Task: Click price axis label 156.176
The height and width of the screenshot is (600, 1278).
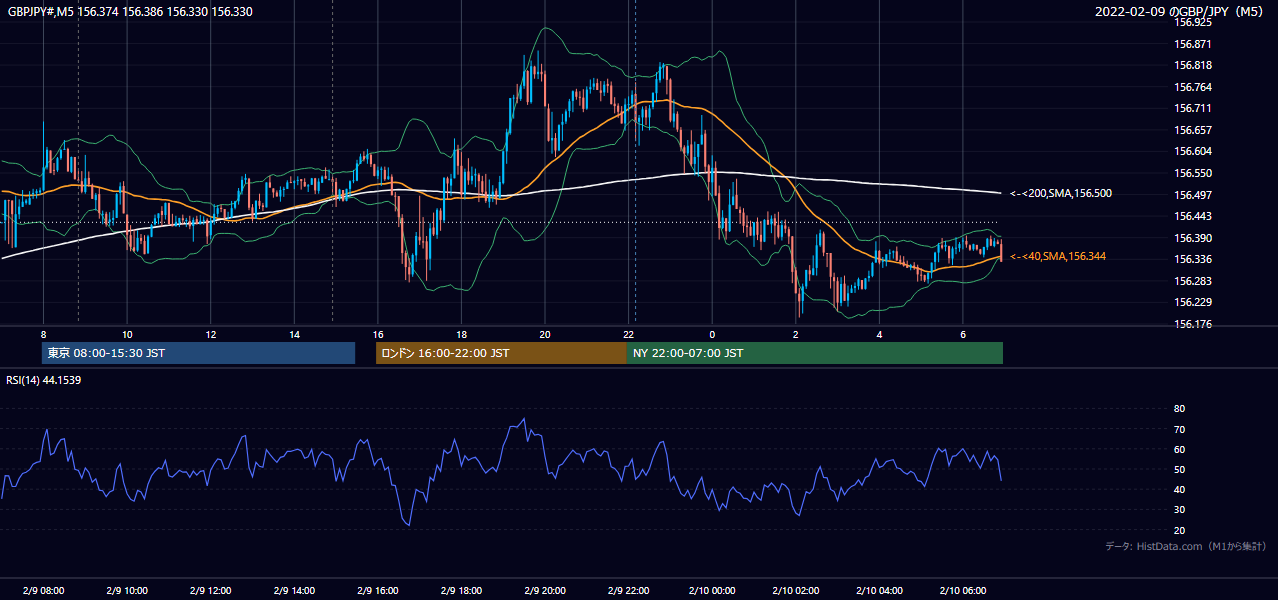Action: click(x=1193, y=324)
